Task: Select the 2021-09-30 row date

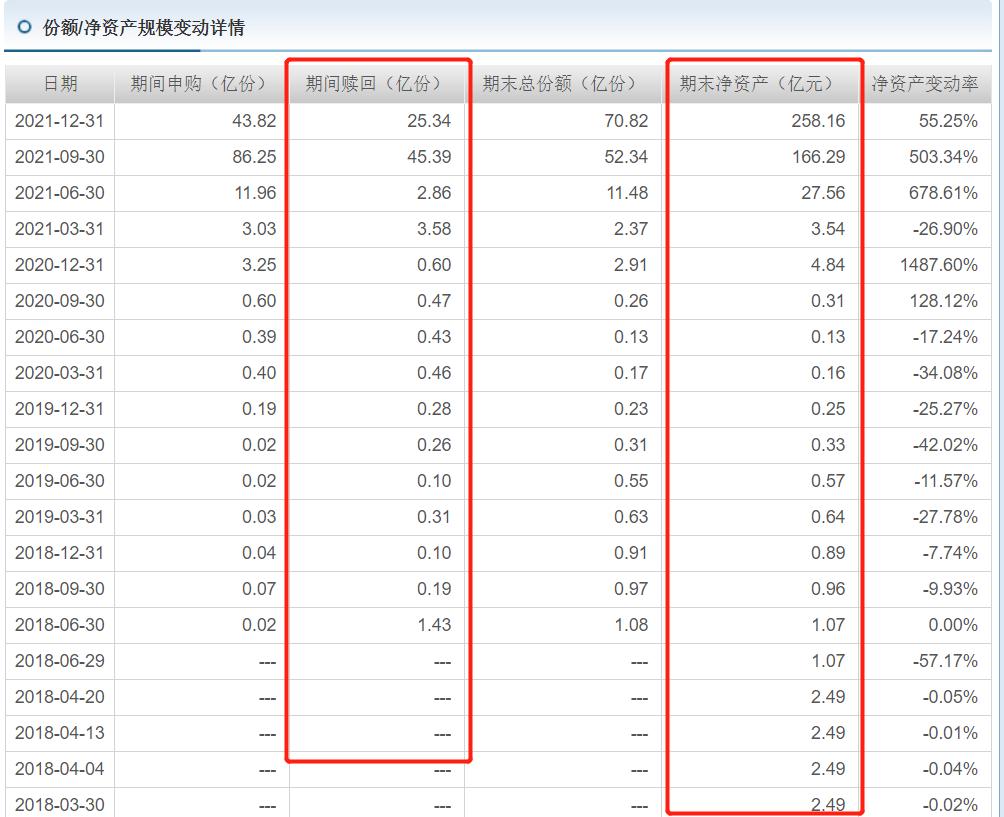Action: point(61,156)
